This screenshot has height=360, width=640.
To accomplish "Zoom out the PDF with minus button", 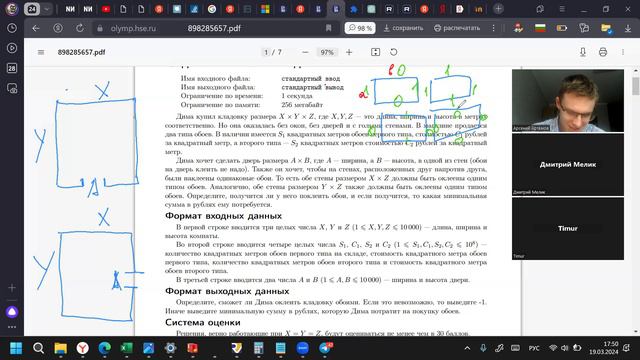I will click(305, 52).
